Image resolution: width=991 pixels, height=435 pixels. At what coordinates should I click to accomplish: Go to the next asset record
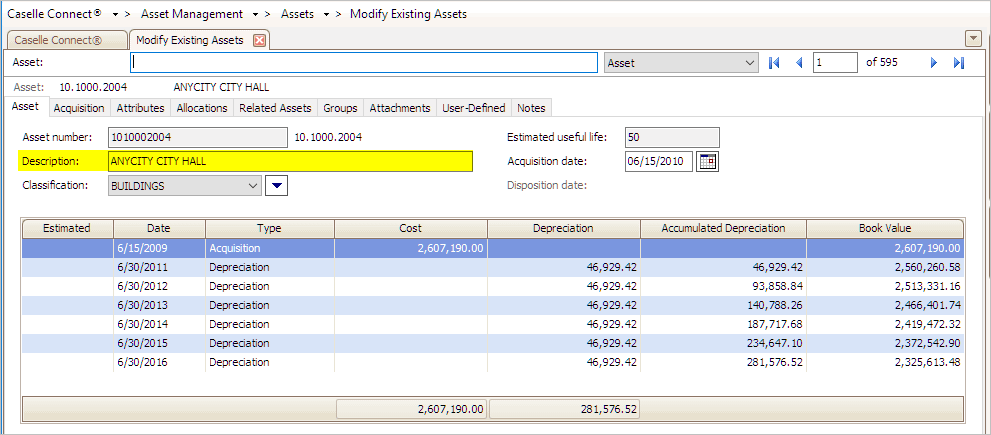(x=934, y=63)
